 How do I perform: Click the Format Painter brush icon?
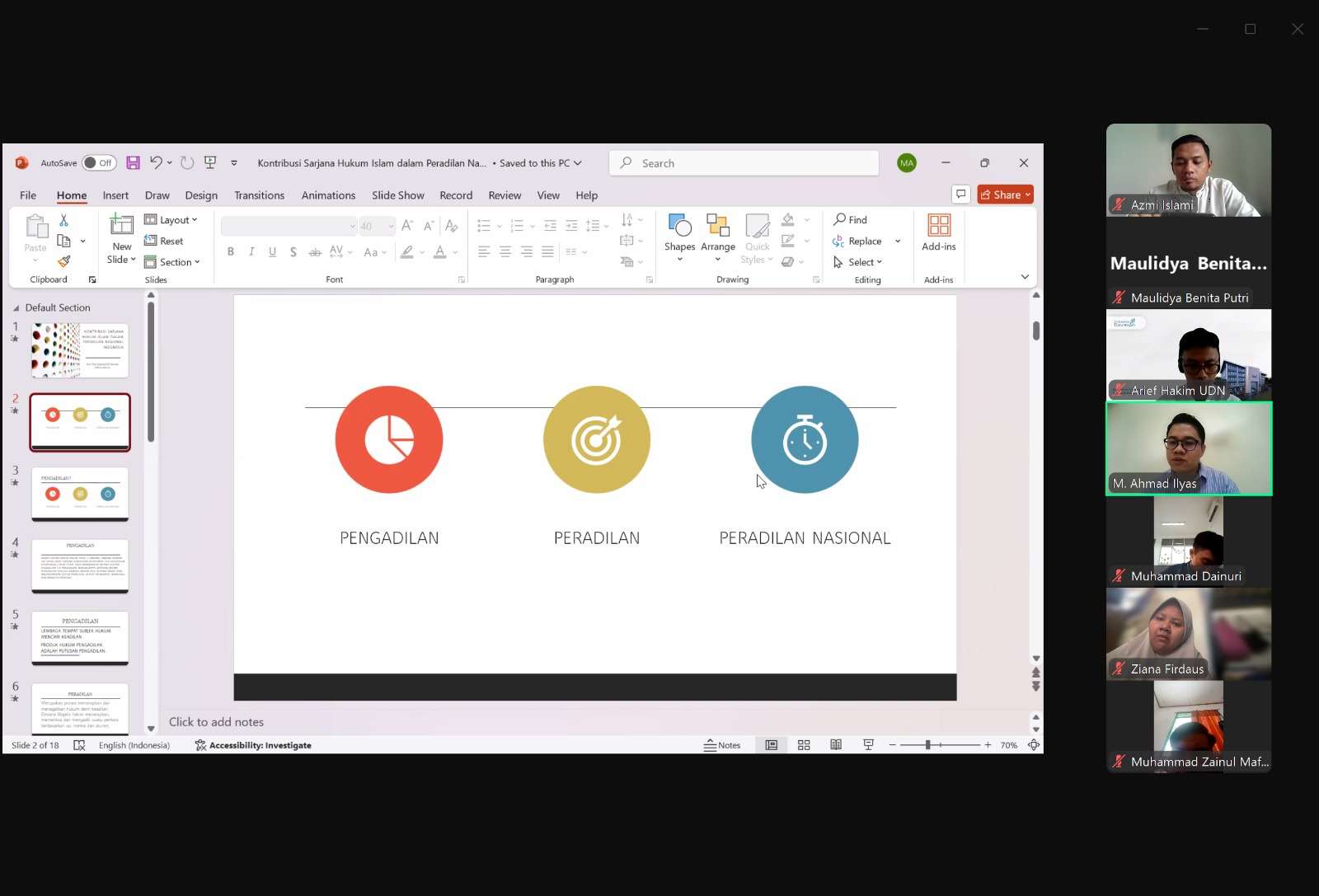[63, 261]
